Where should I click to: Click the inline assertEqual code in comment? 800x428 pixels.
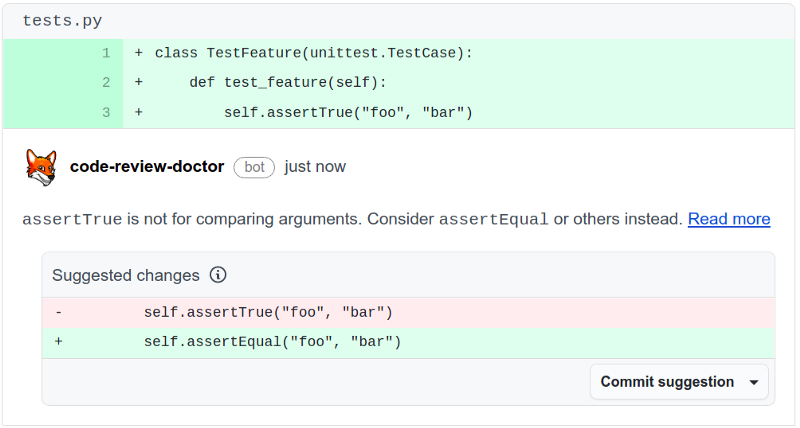pos(494,220)
